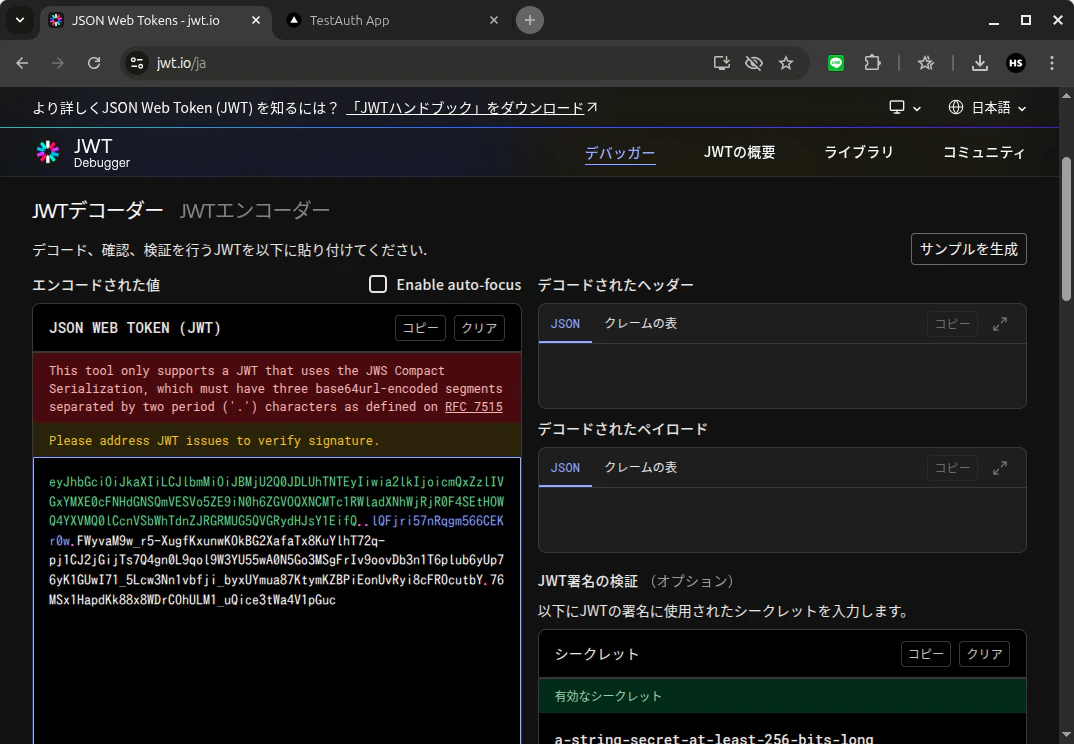Click the jwt.io/ja address bar
The image size is (1074, 744).
pos(425,63)
